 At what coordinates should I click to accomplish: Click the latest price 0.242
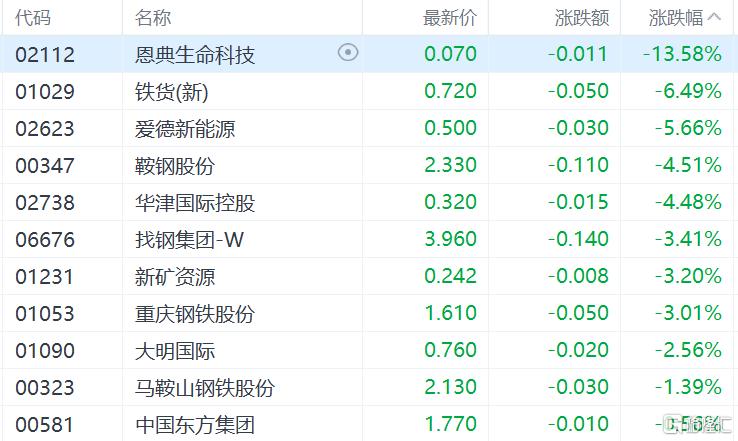(450, 276)
